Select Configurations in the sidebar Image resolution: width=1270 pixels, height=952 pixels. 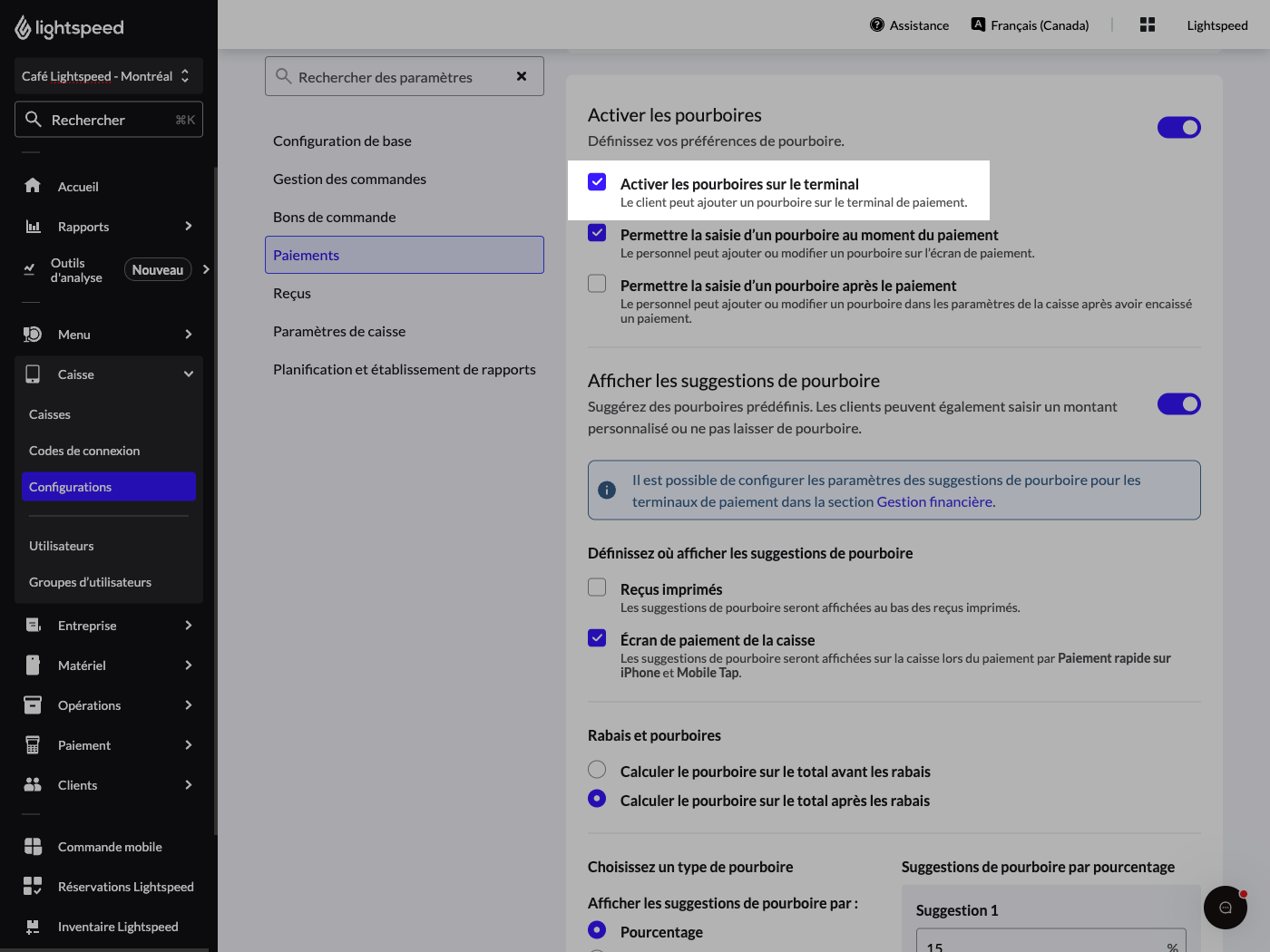coord(109,487)
